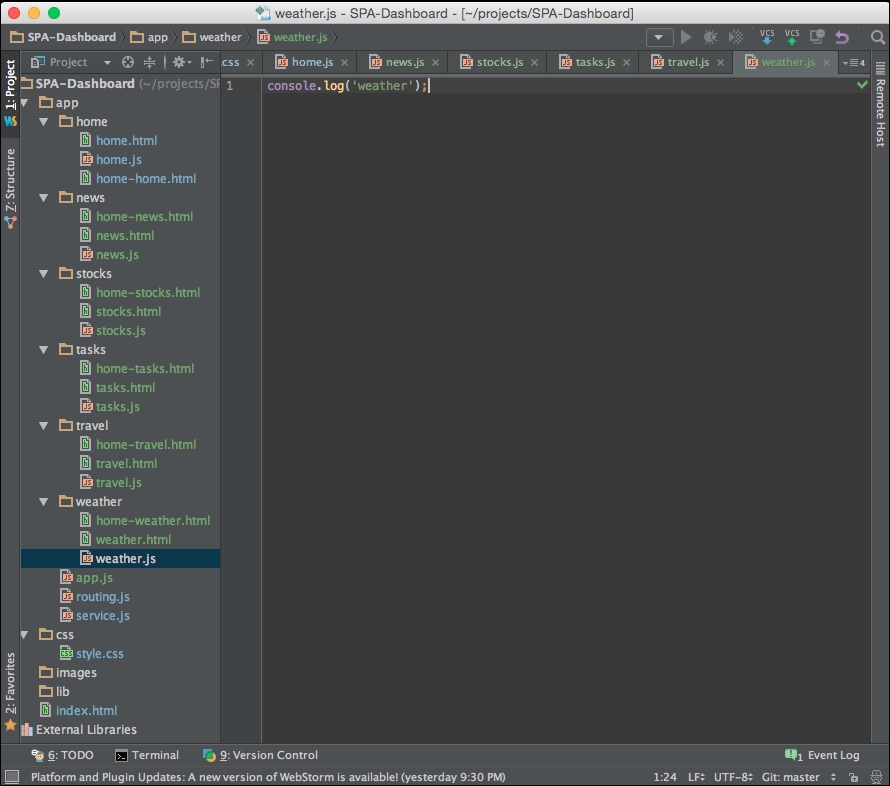Run the project with the green Run icon

click(x=684, y=37)
